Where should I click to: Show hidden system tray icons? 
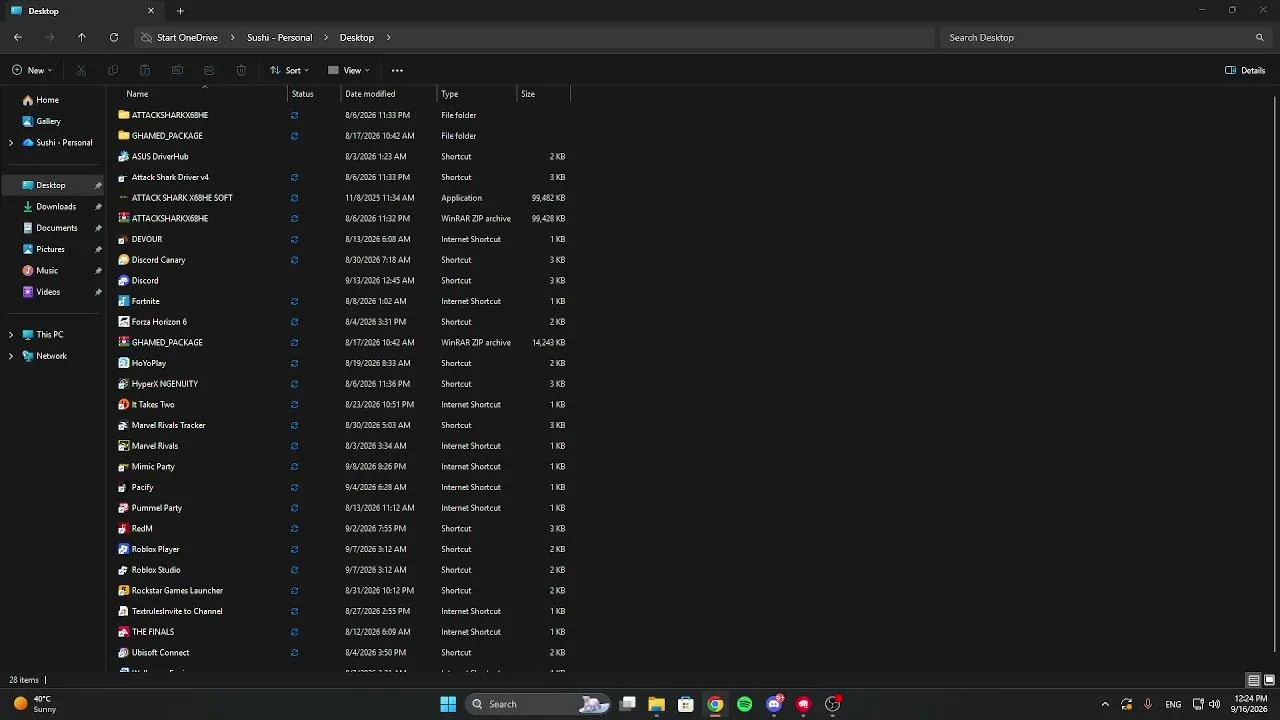(1105, 704)
